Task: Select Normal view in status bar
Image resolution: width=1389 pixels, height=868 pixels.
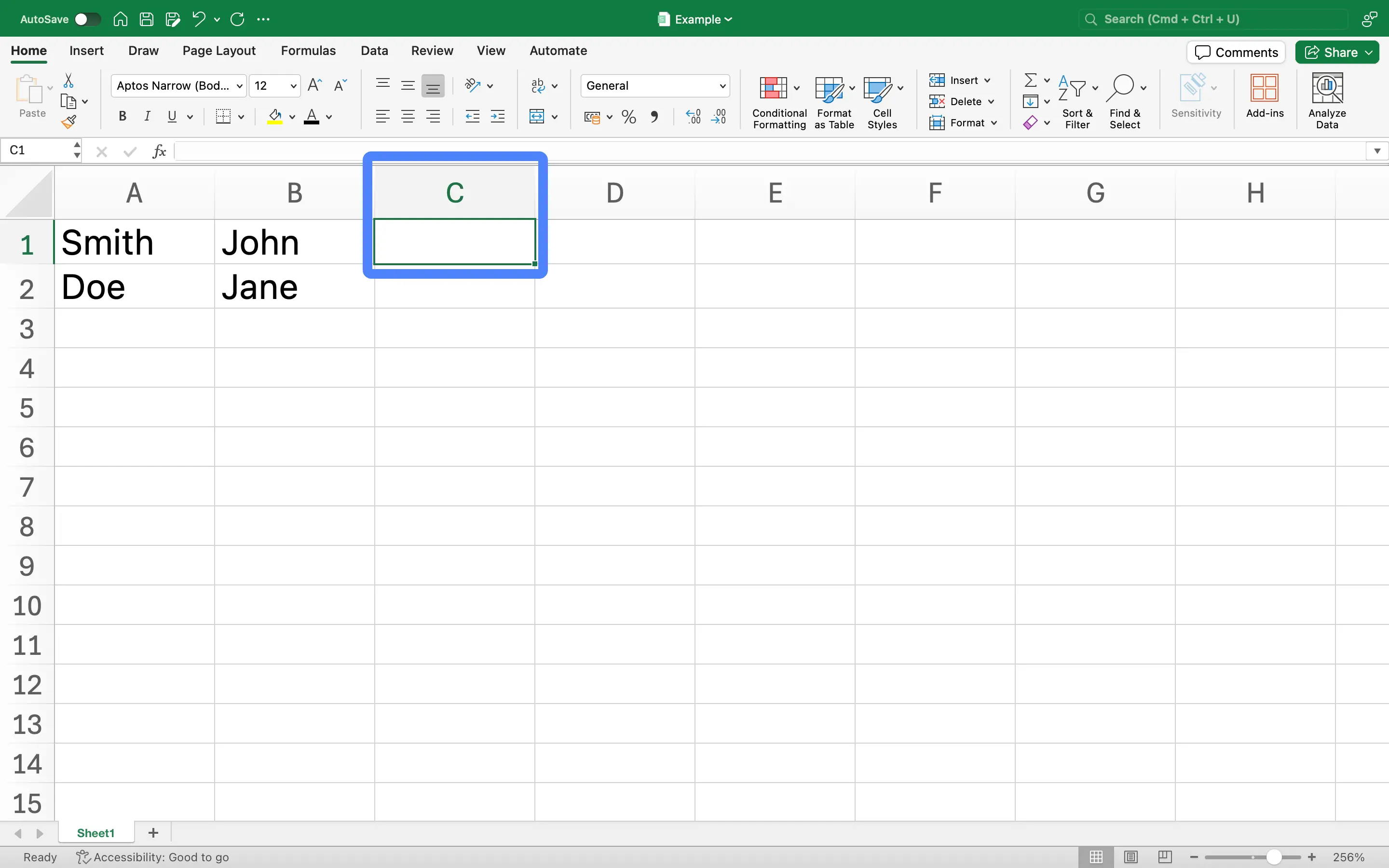Action: pos(1096,856)
